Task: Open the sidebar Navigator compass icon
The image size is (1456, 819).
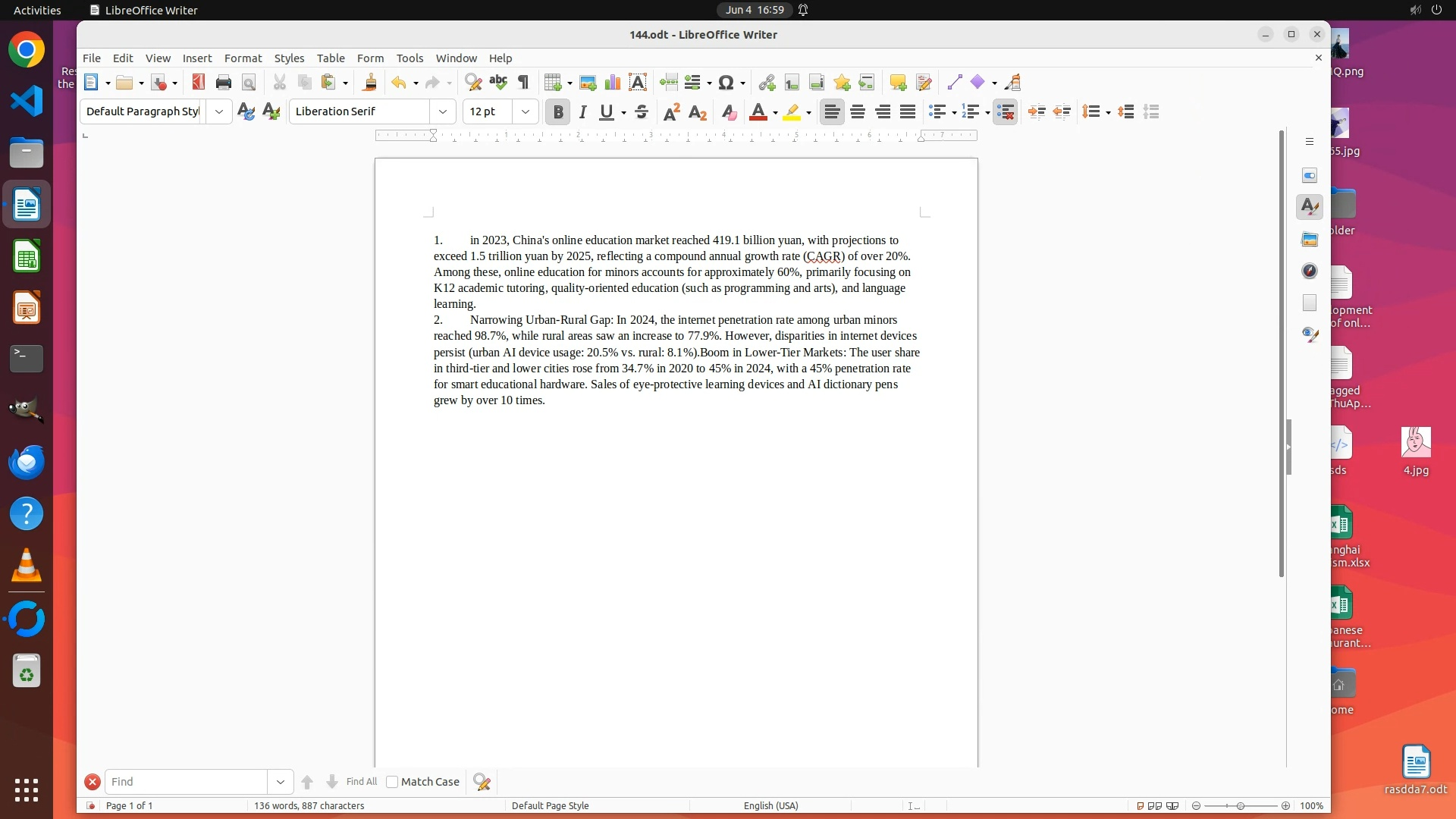Action: [x=1310, y=271]
